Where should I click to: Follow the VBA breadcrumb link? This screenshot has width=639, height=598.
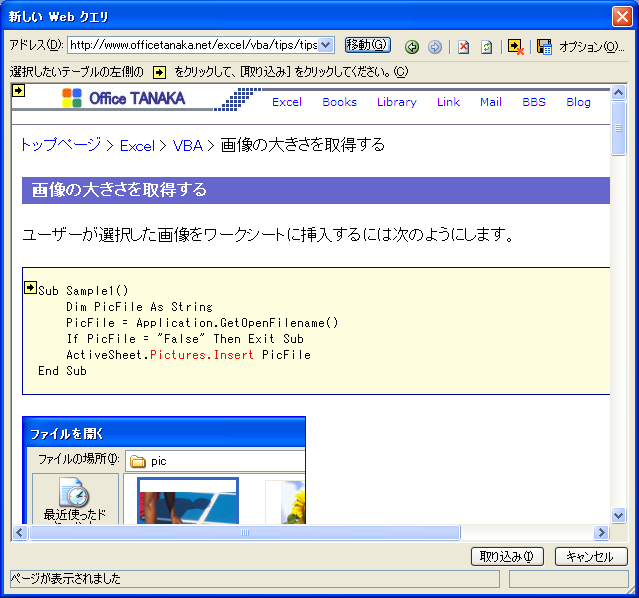187,146
